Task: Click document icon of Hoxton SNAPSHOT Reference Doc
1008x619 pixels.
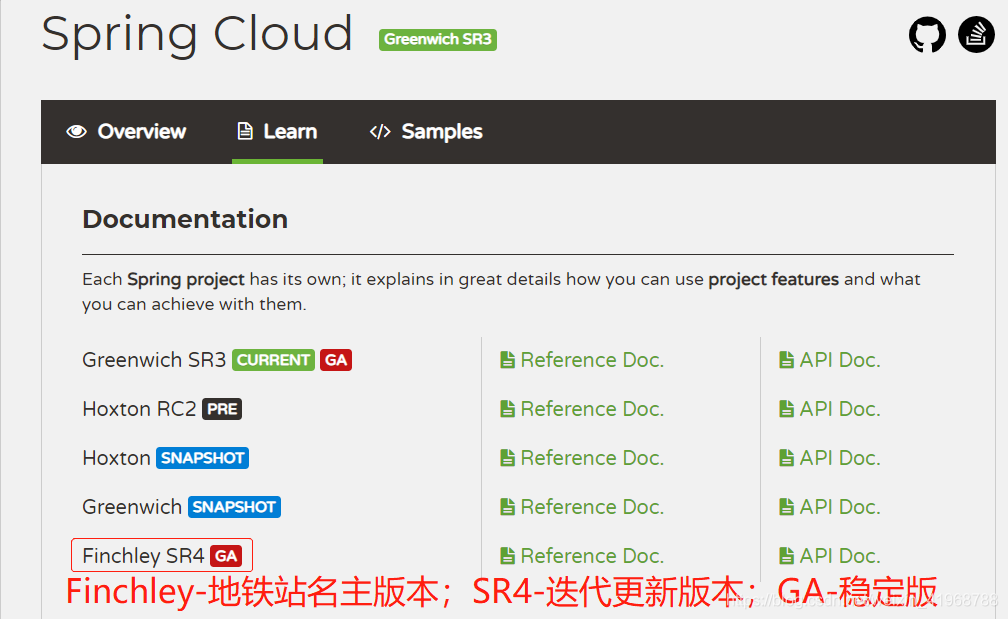Action: [507, 458]
